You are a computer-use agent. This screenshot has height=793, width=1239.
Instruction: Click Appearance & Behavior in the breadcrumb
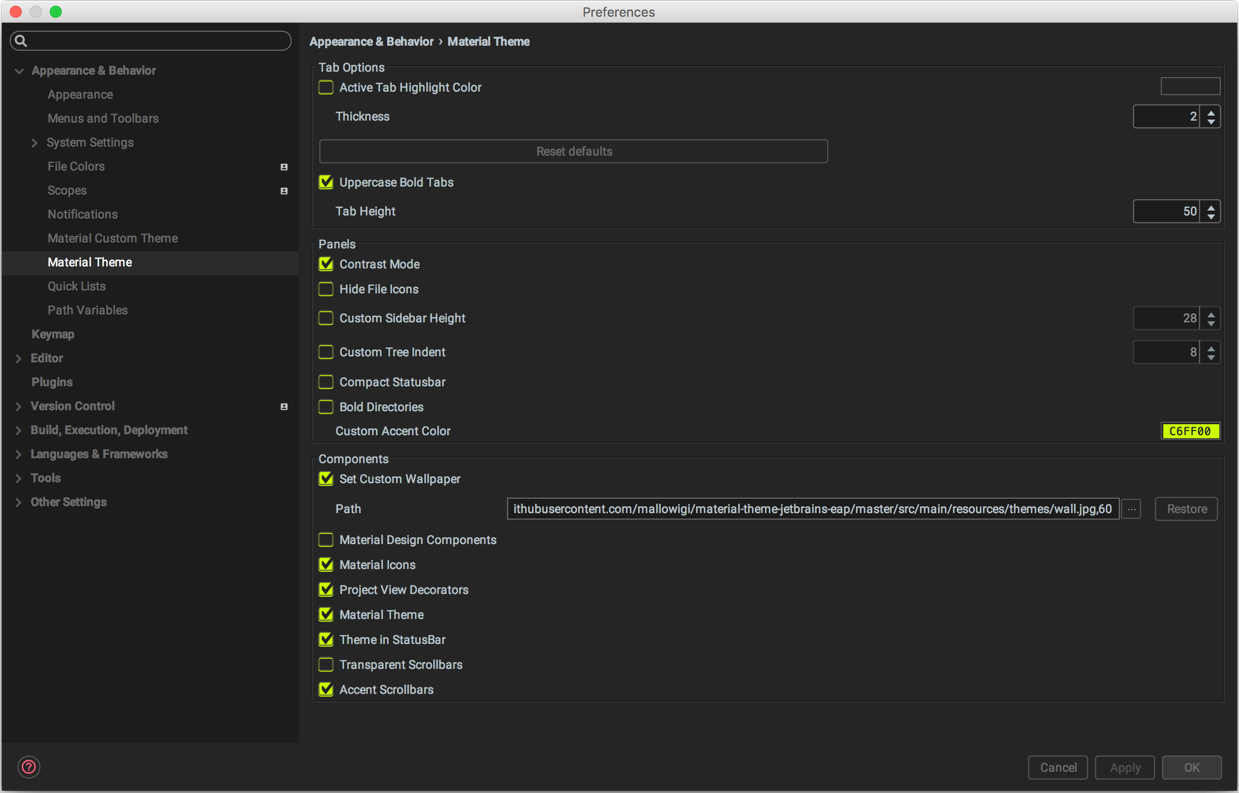coord(371,41)
